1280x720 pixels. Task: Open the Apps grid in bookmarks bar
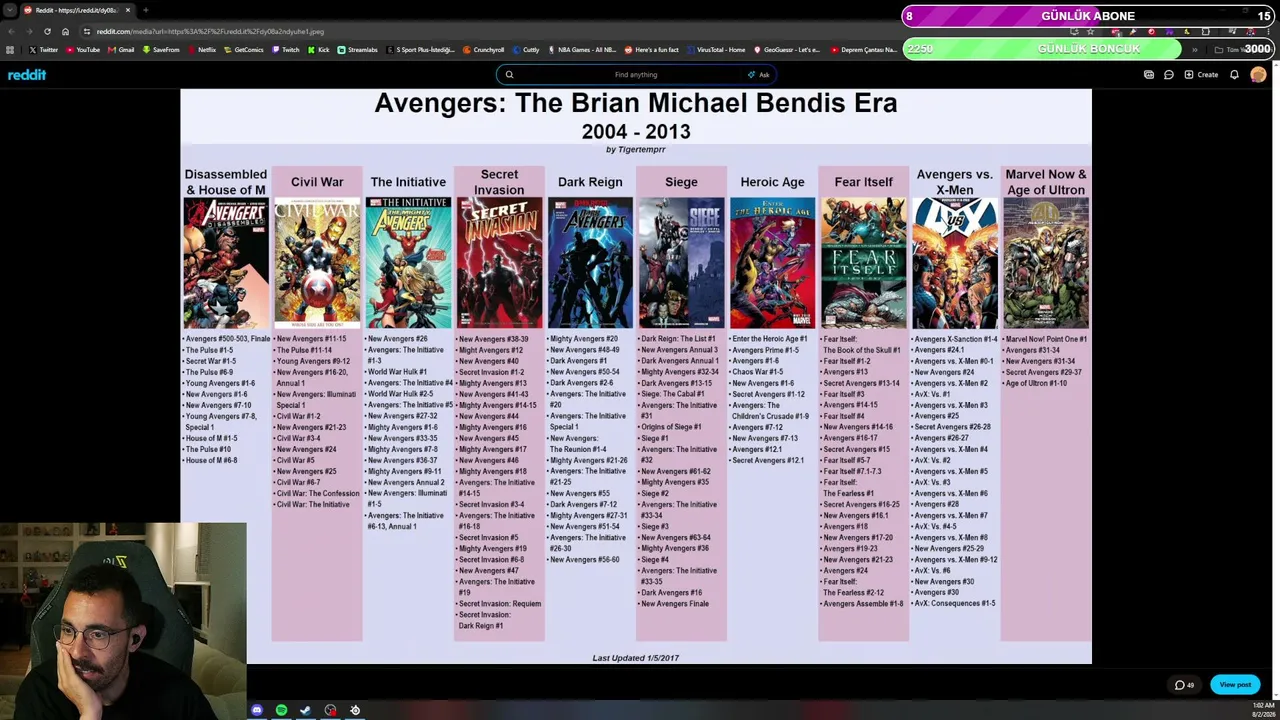tap(10, 50)
